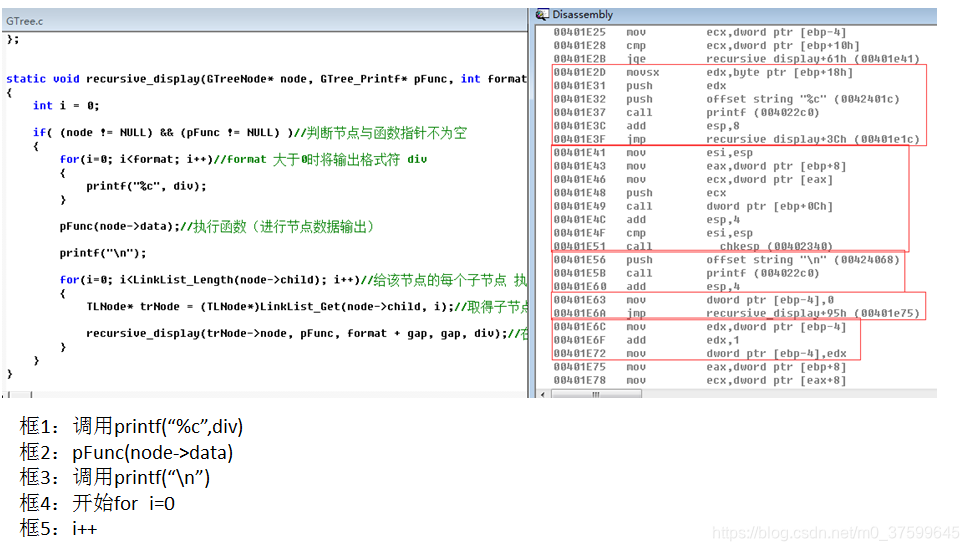The width and height of the screenshot is (969, 551).
Task: Select the push offset string "\n" row
Action: tap(727, 260)
